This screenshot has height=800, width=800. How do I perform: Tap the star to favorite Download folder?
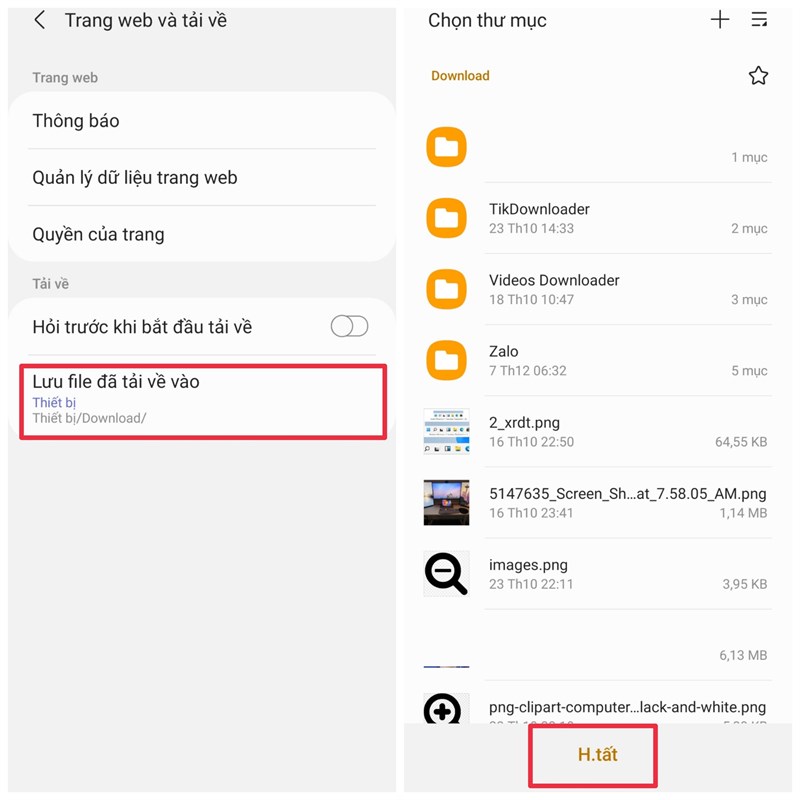point(759,75)
